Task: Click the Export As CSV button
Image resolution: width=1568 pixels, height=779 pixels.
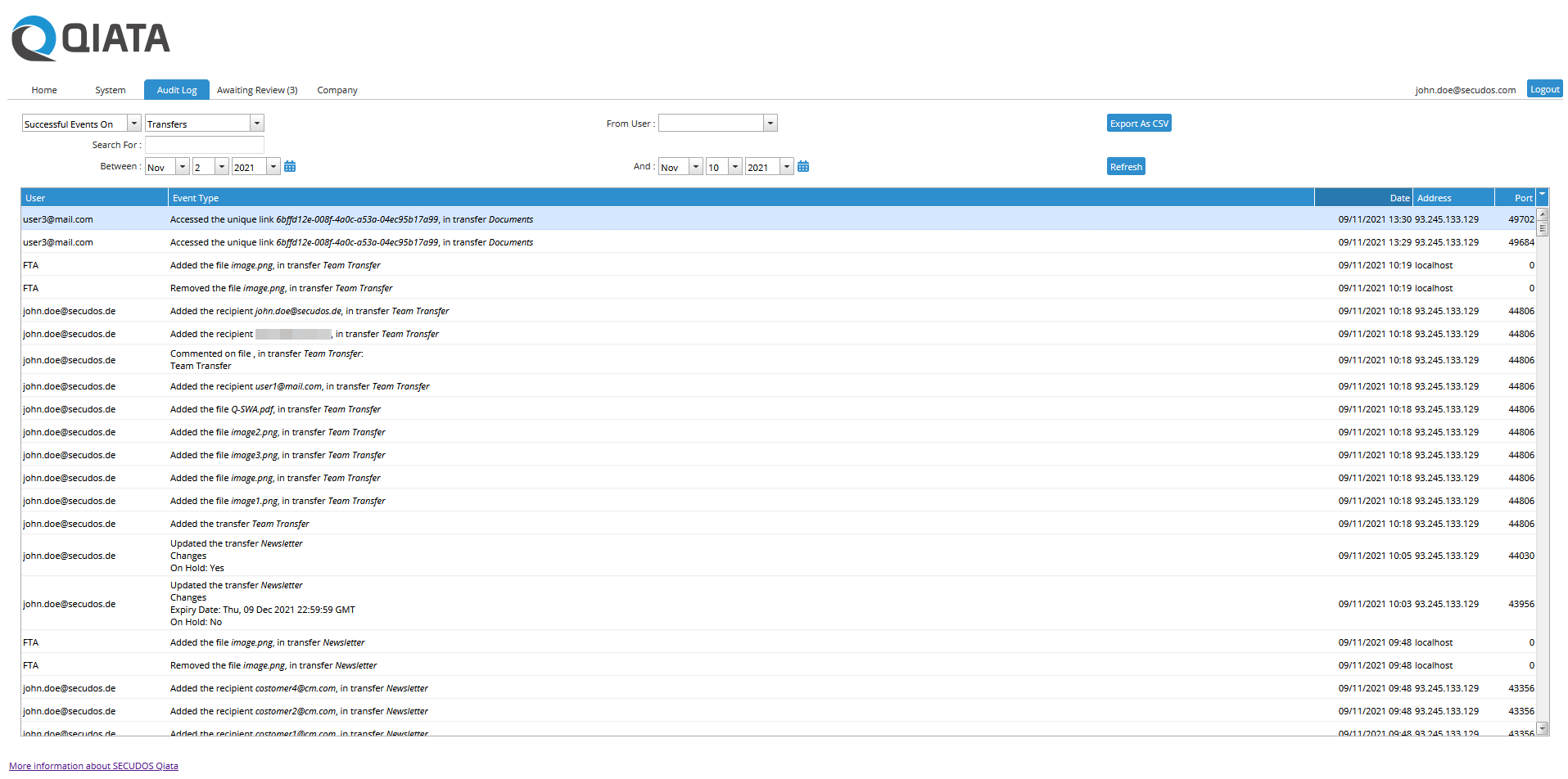Action: 1138,123
